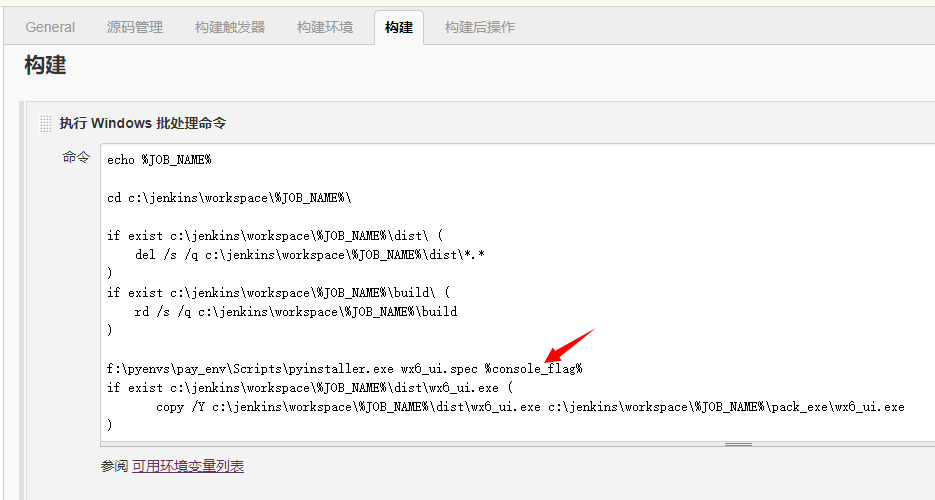Click the 'cd c:\jenkins\workspace' line
This screenshot has height=500, width=935.
[229, 198]
